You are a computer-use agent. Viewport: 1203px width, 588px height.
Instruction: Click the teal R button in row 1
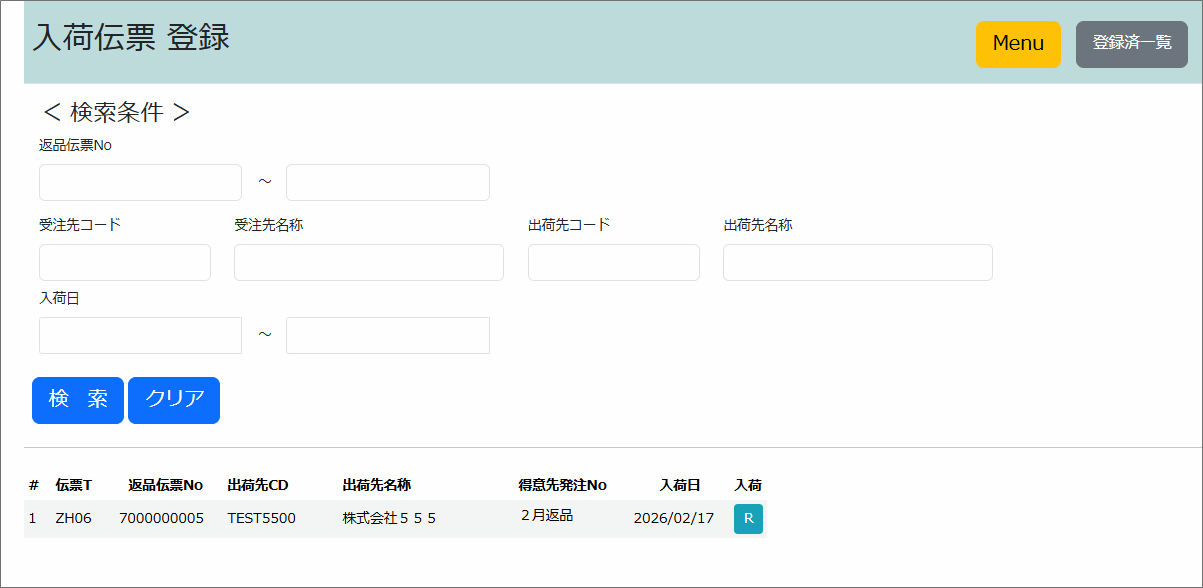748,519
